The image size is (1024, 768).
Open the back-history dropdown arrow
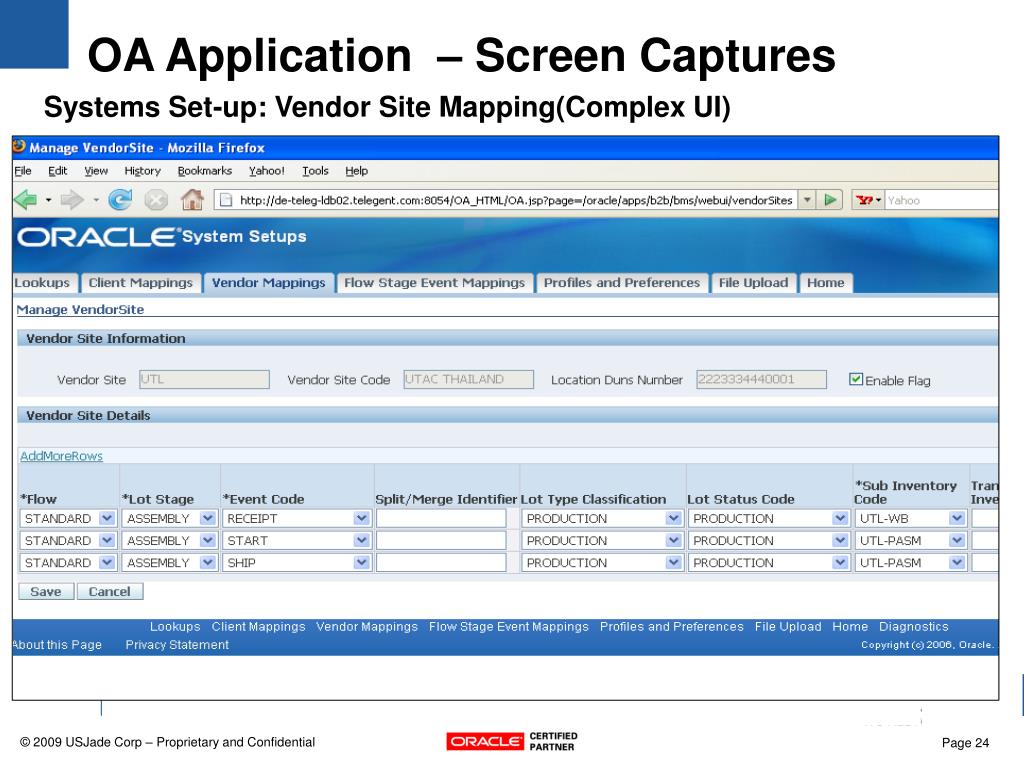point(48,200)
